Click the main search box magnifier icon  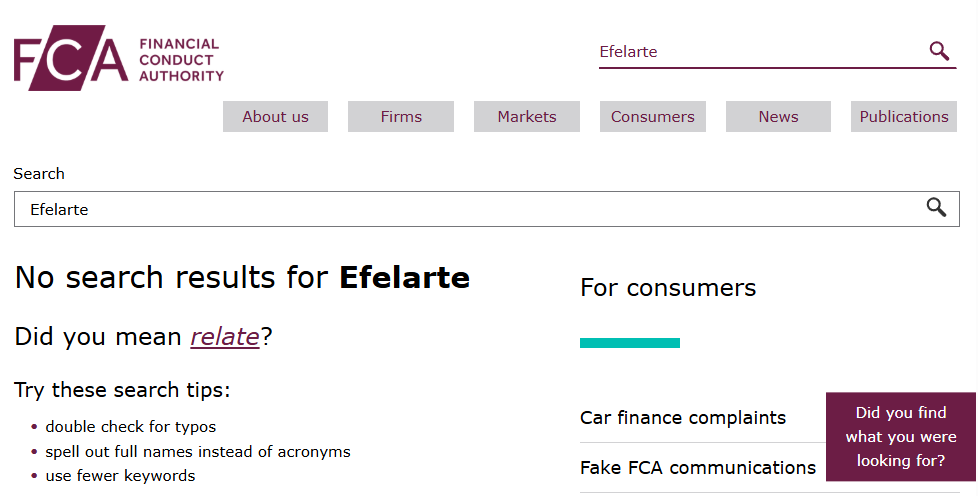tap(936, 207)
